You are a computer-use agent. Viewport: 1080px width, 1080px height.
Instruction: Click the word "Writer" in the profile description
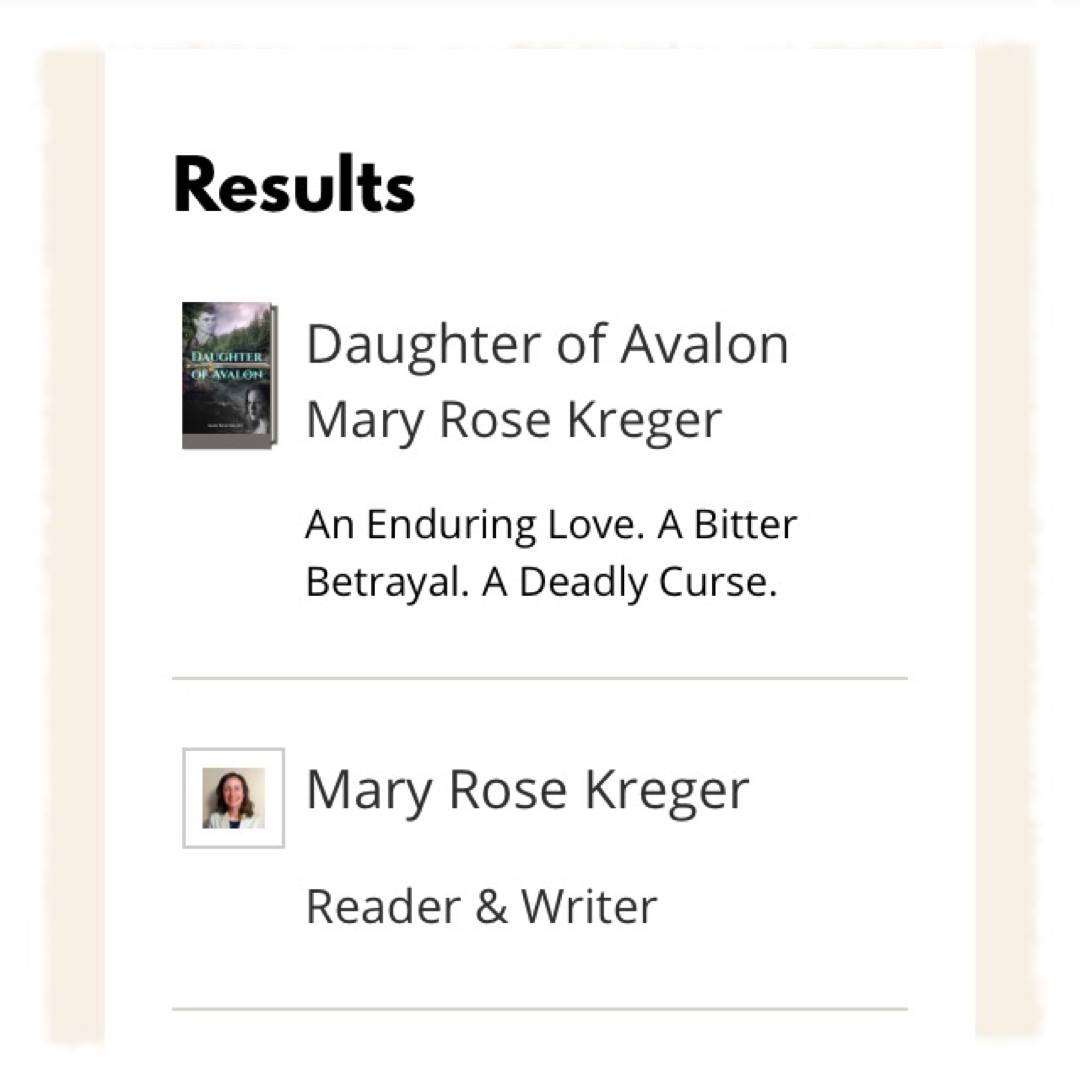click(589, 907)
